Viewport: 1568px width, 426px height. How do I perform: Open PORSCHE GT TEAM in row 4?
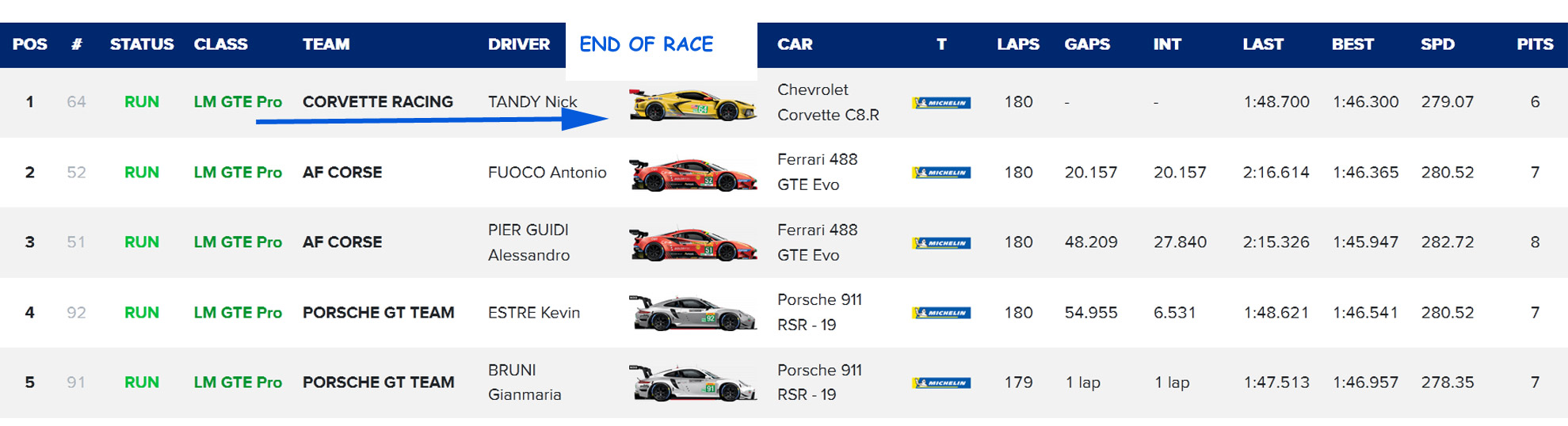pos(379,313)
